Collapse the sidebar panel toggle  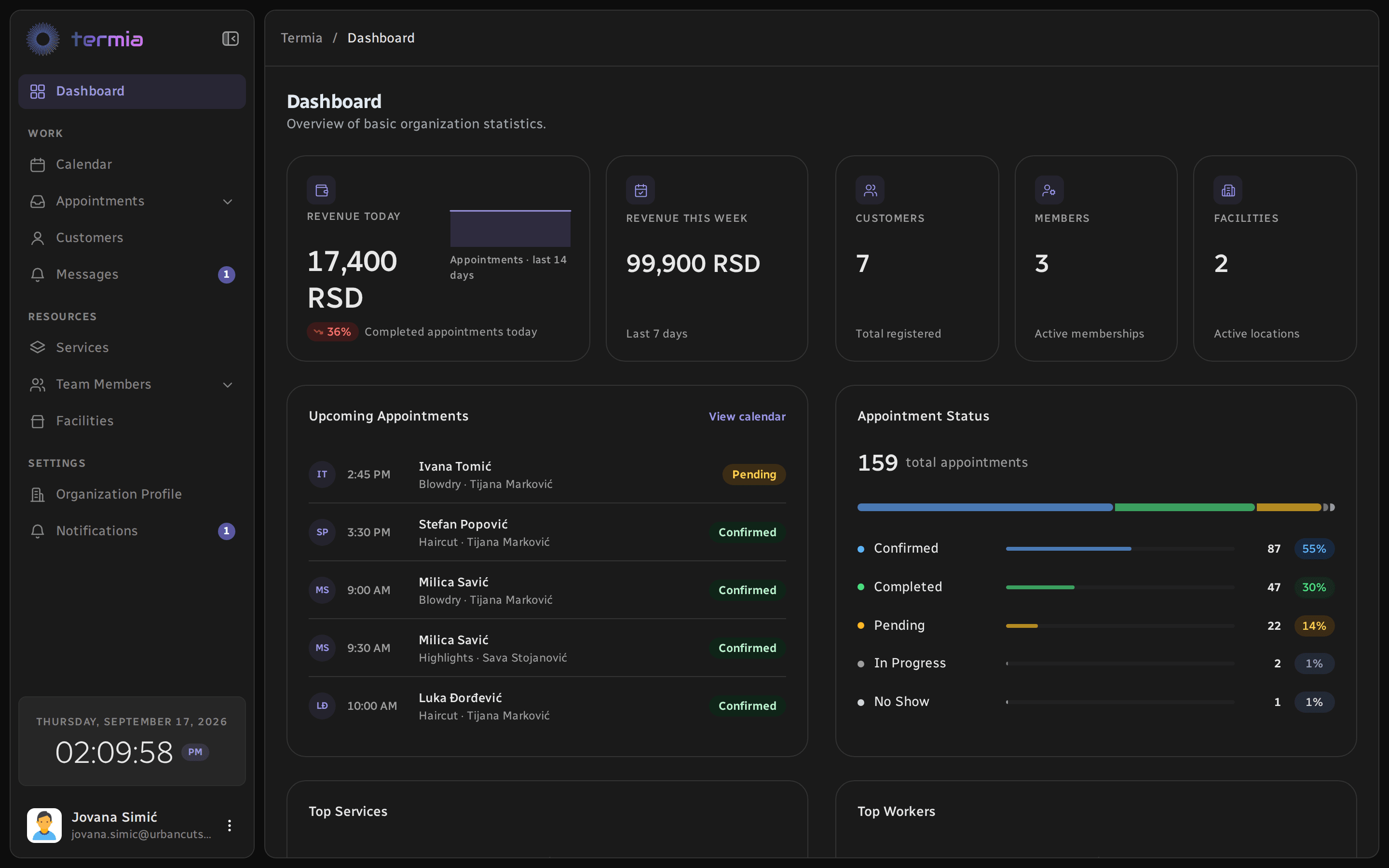point(230,39)
